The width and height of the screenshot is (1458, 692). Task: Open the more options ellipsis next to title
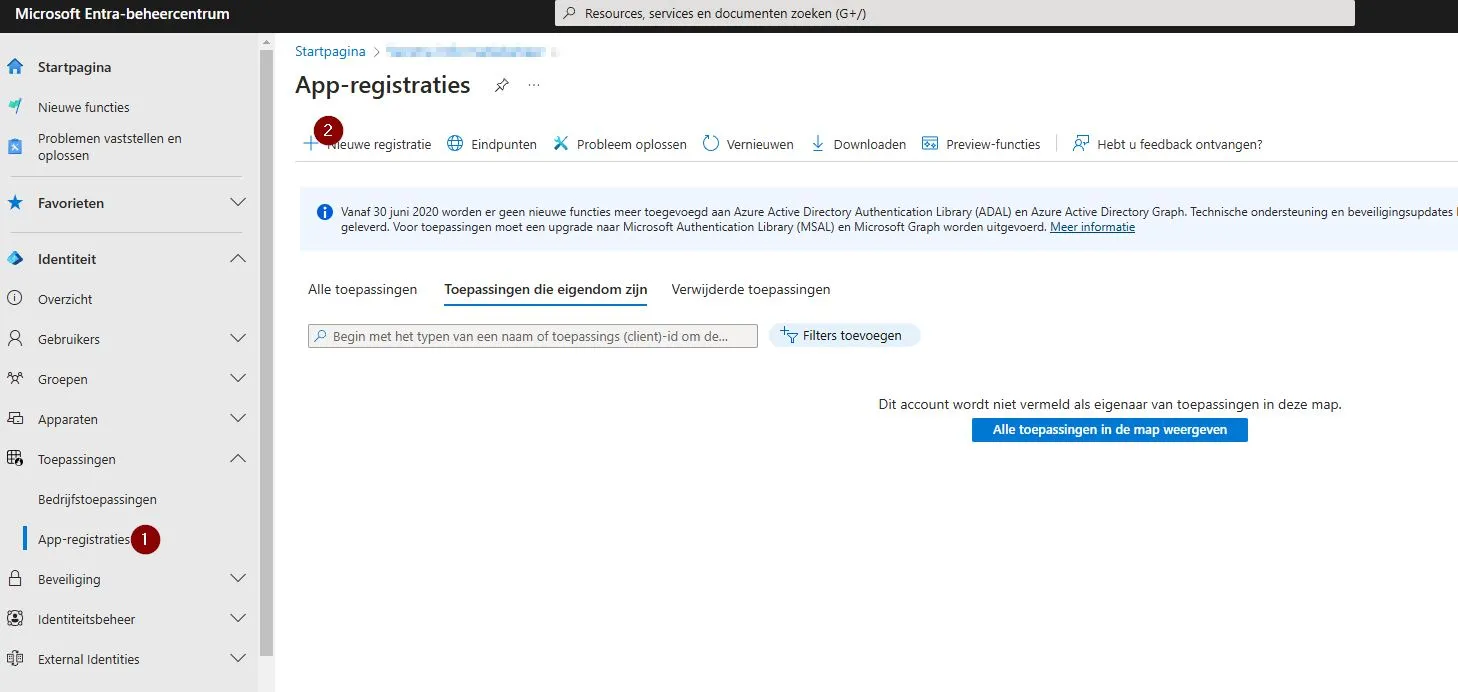(534, 86)
